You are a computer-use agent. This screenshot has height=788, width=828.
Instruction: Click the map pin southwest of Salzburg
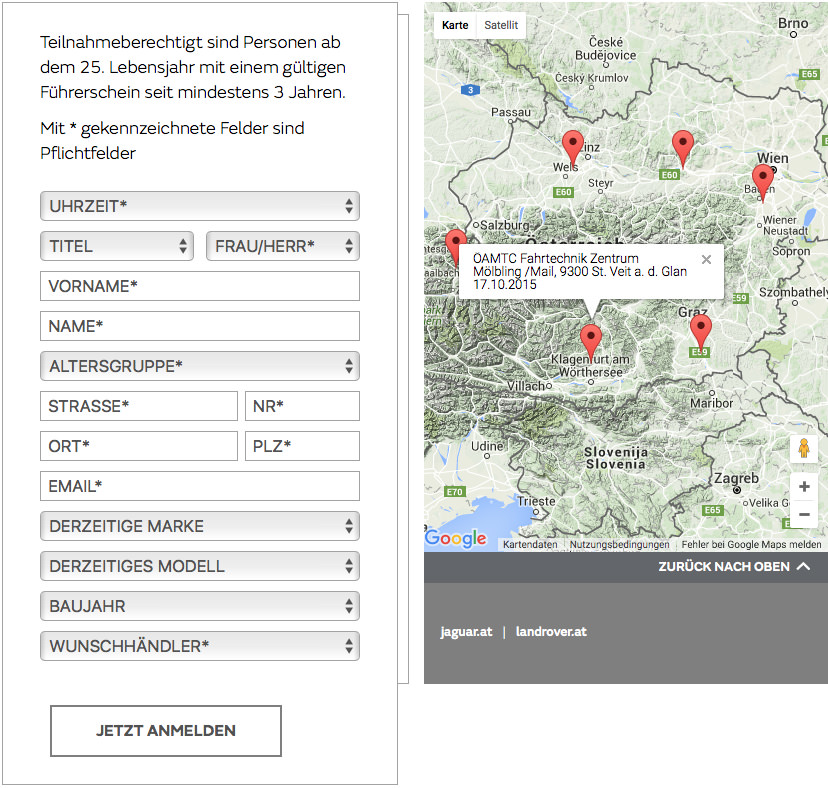pyautogui.click(x=455, y=247)
